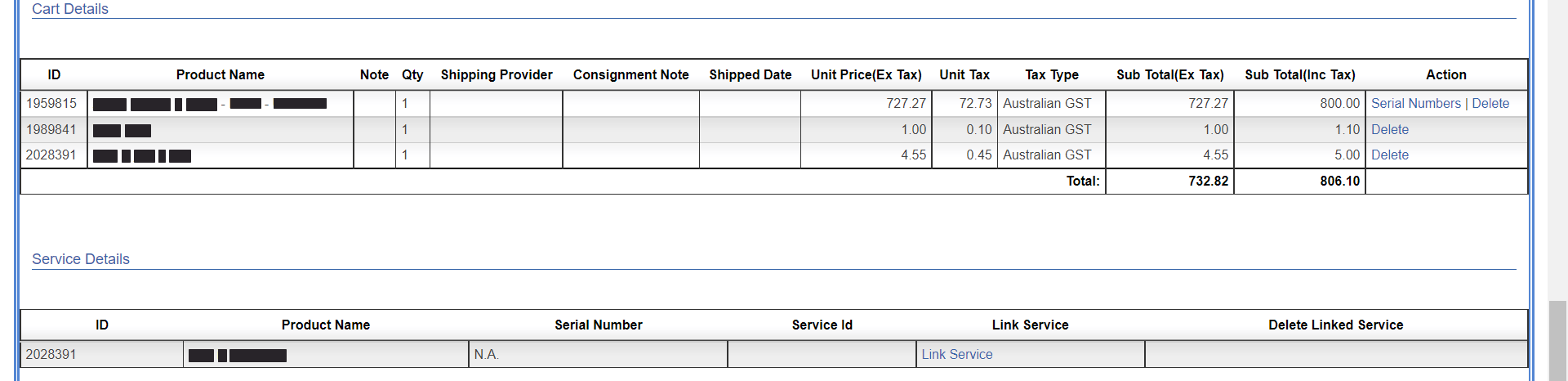Image resolution: width=1568 pixels, height=381 pixels.
Task: Click the Sub Total(Inc Tax) header
Action: (1299, 75)
